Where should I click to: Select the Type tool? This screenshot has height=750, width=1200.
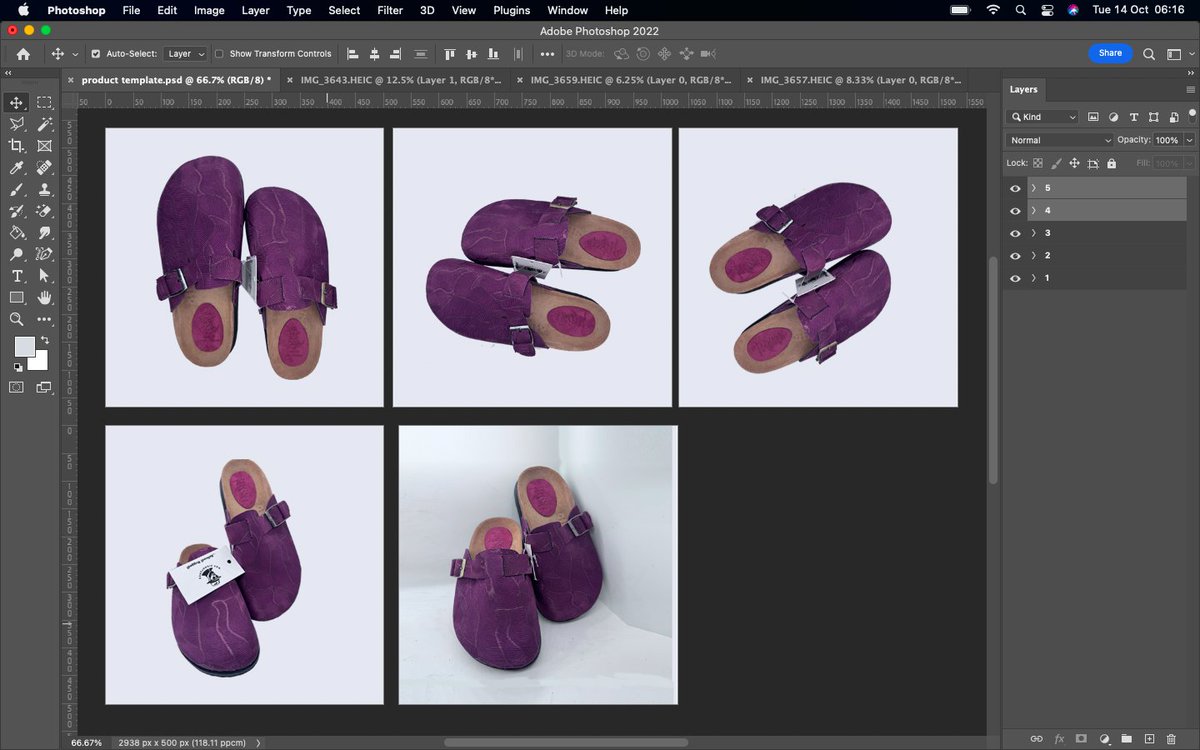[x=16, y=275]
